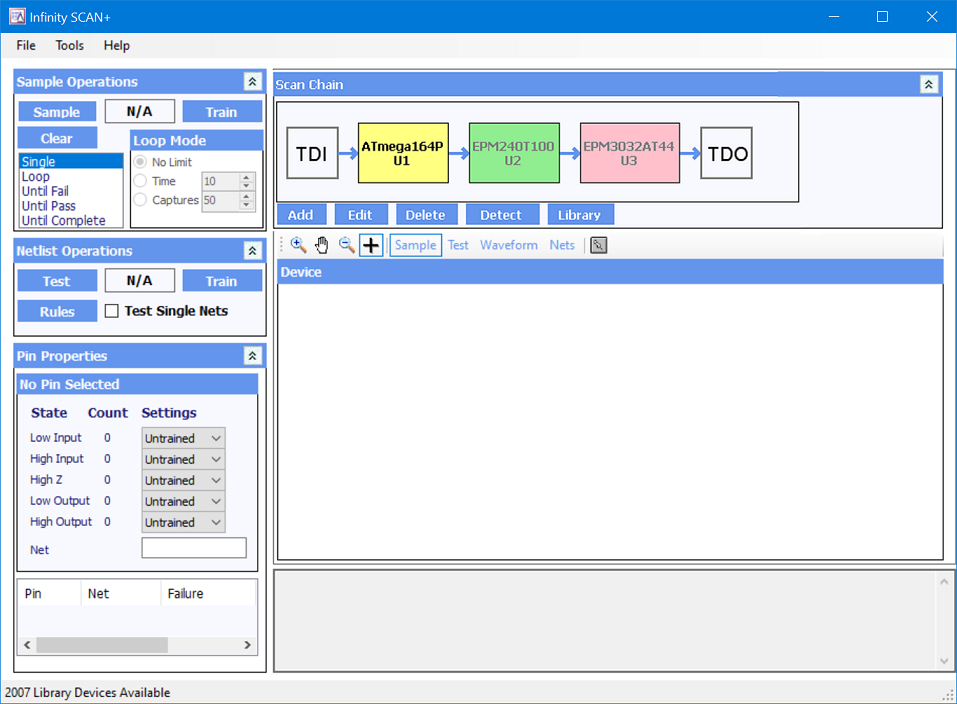Select the zoom out magnifier tool
This screenshot has width=957, height=704.
click(347, 245)
